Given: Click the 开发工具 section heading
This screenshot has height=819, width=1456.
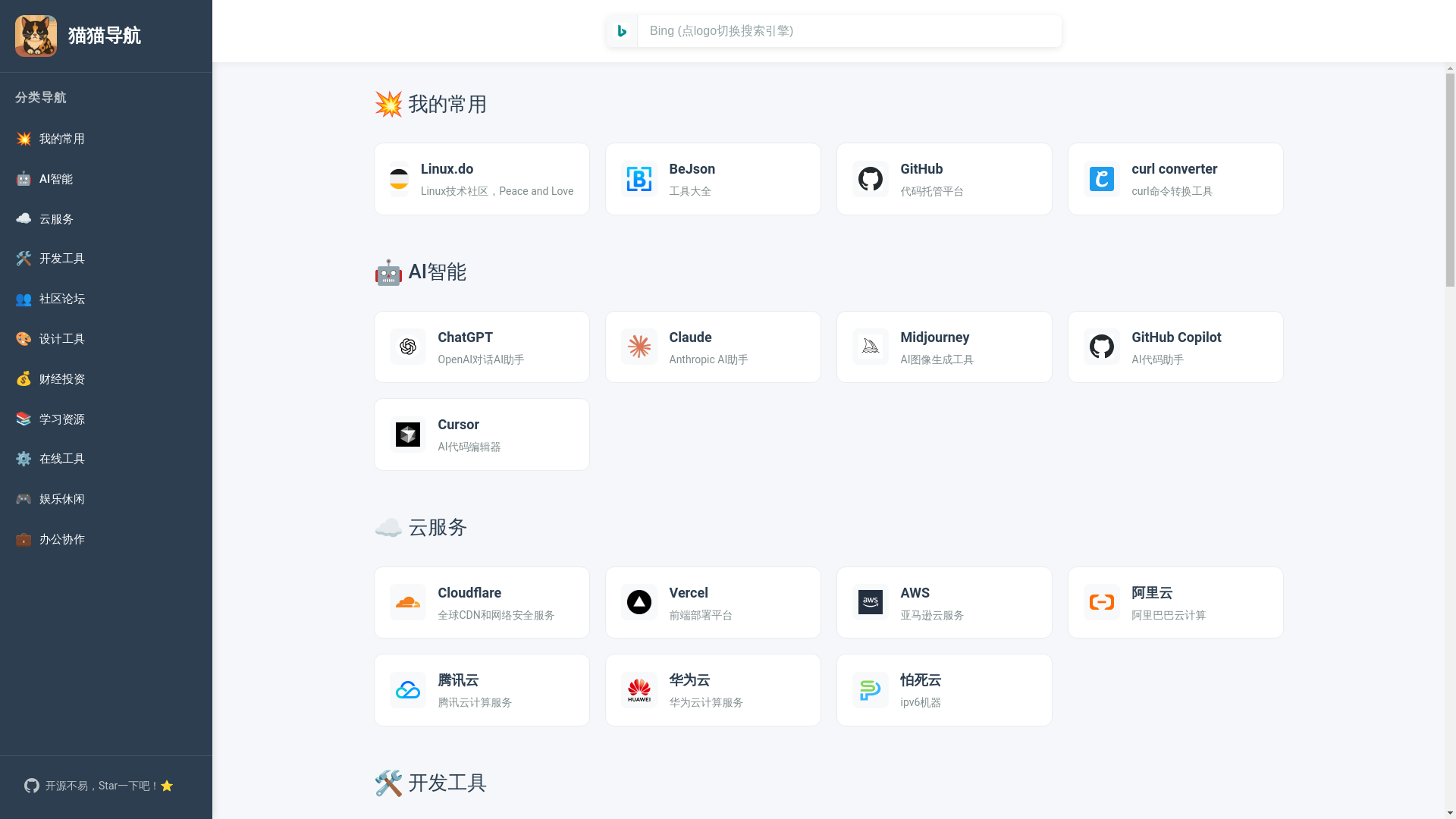Looking at the screenshot, I should pos(431,783).
